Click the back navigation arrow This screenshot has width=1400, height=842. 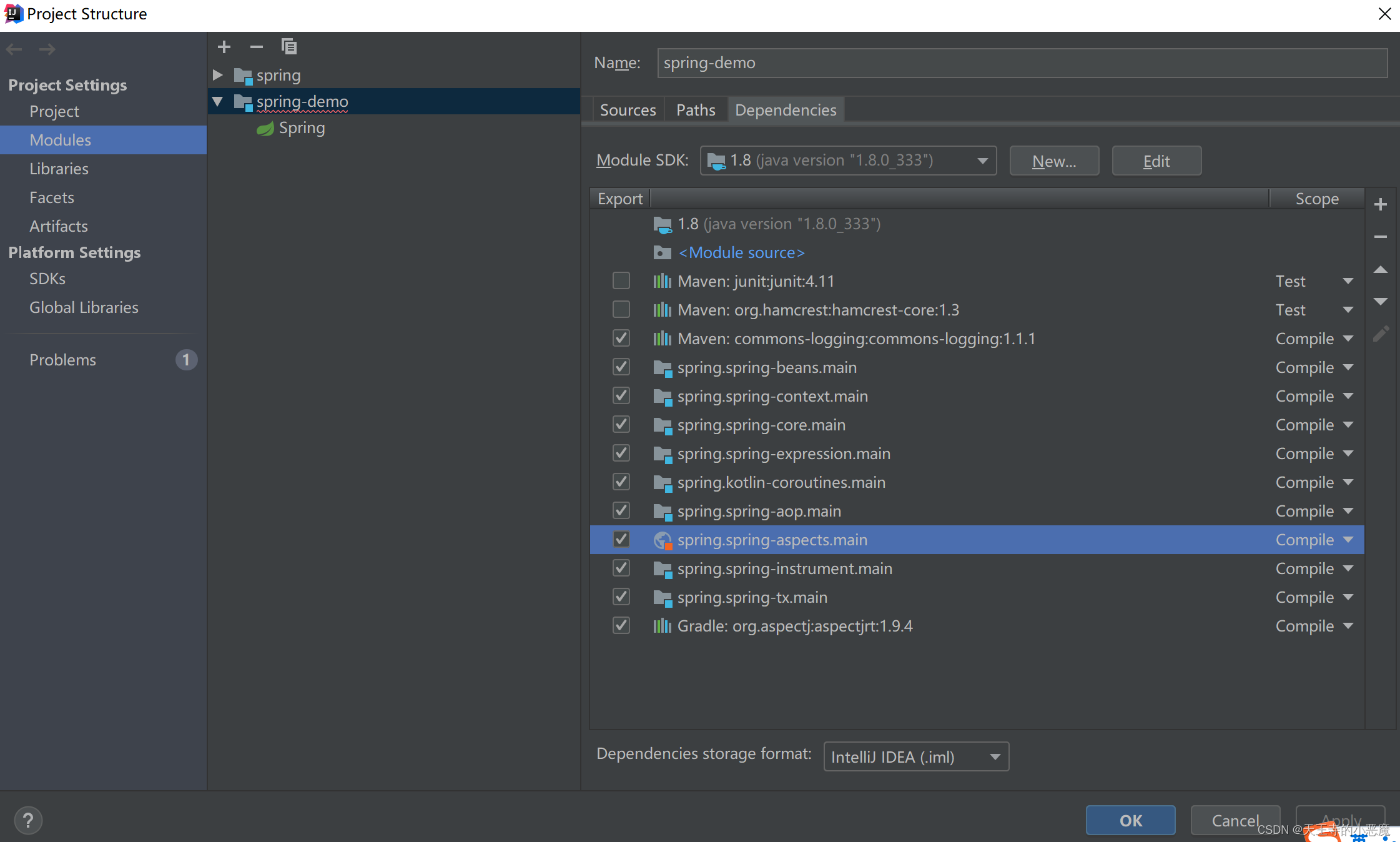[14, 49]
